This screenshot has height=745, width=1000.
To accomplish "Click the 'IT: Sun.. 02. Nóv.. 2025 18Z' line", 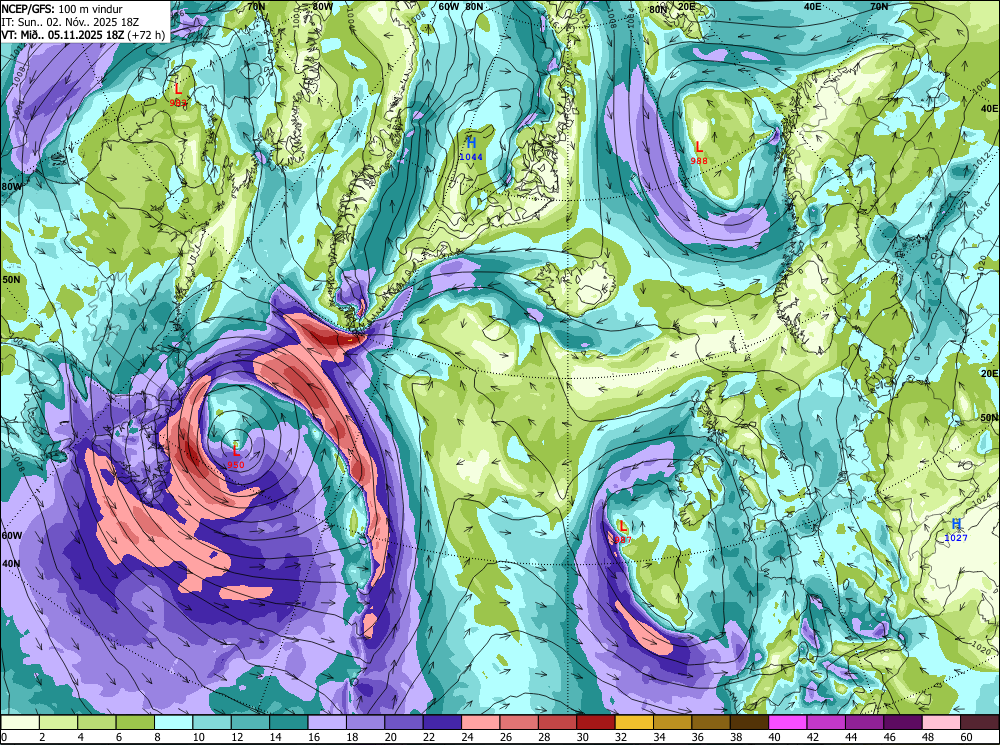I will (x=70, y=22).
